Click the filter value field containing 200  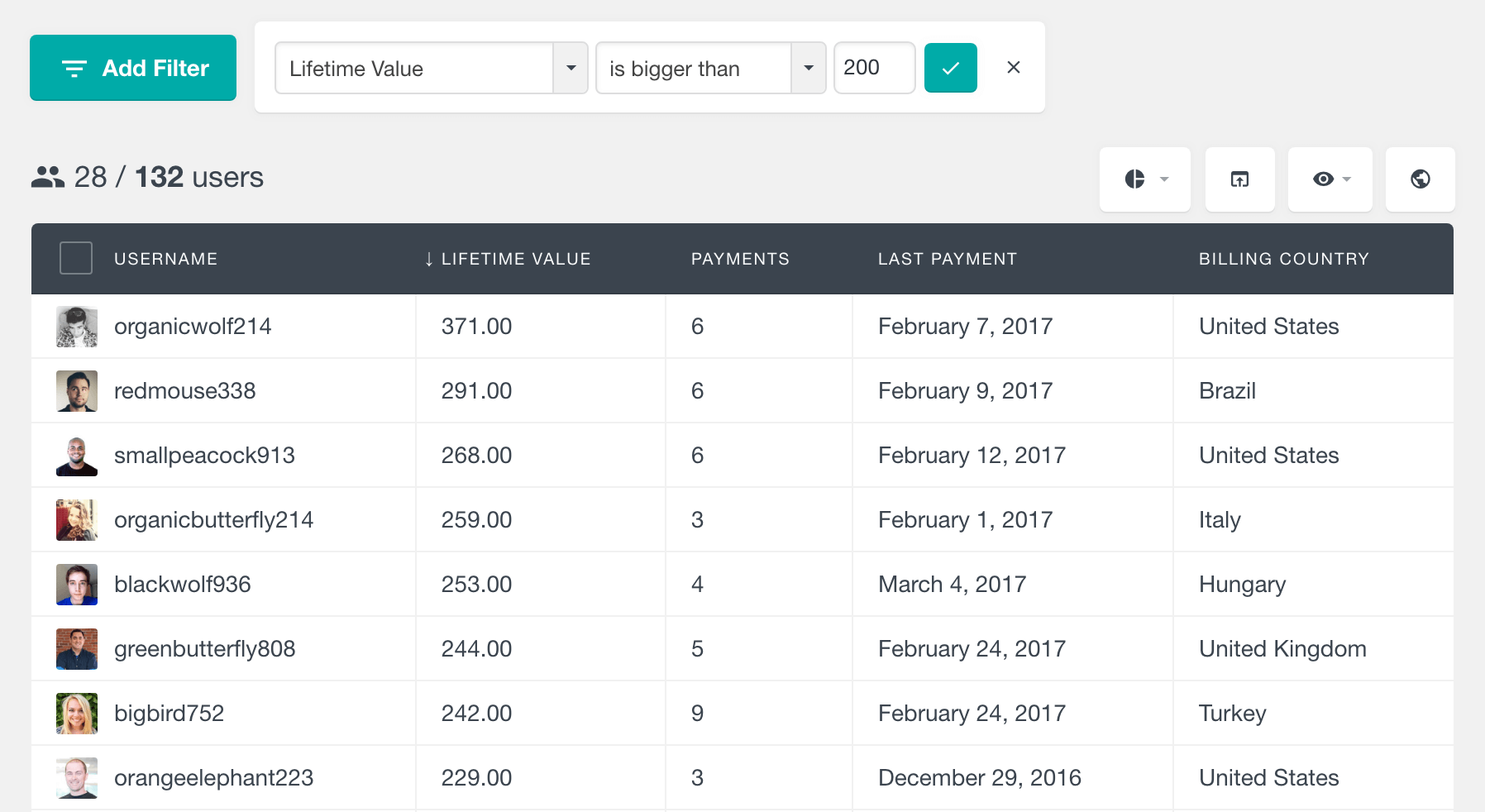pos(874,68)
